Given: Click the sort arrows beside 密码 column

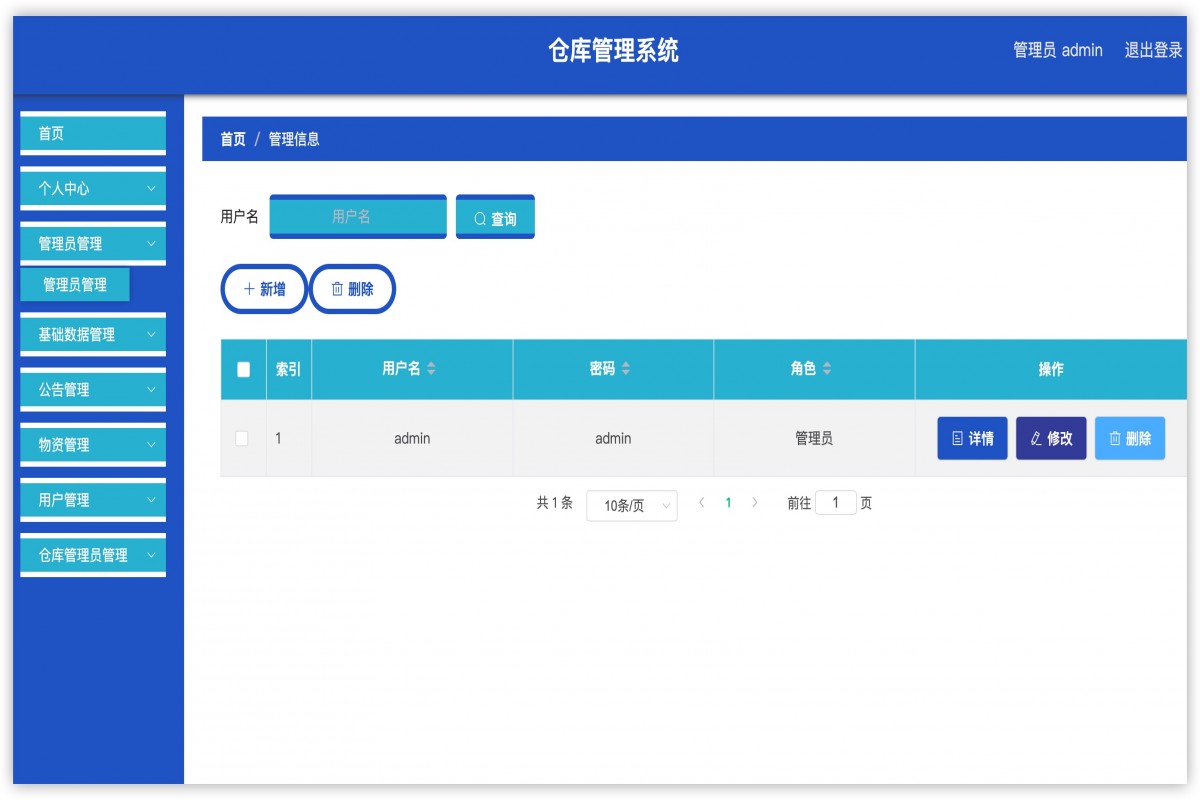Looking at the screenshot, I should pos(626,369).
